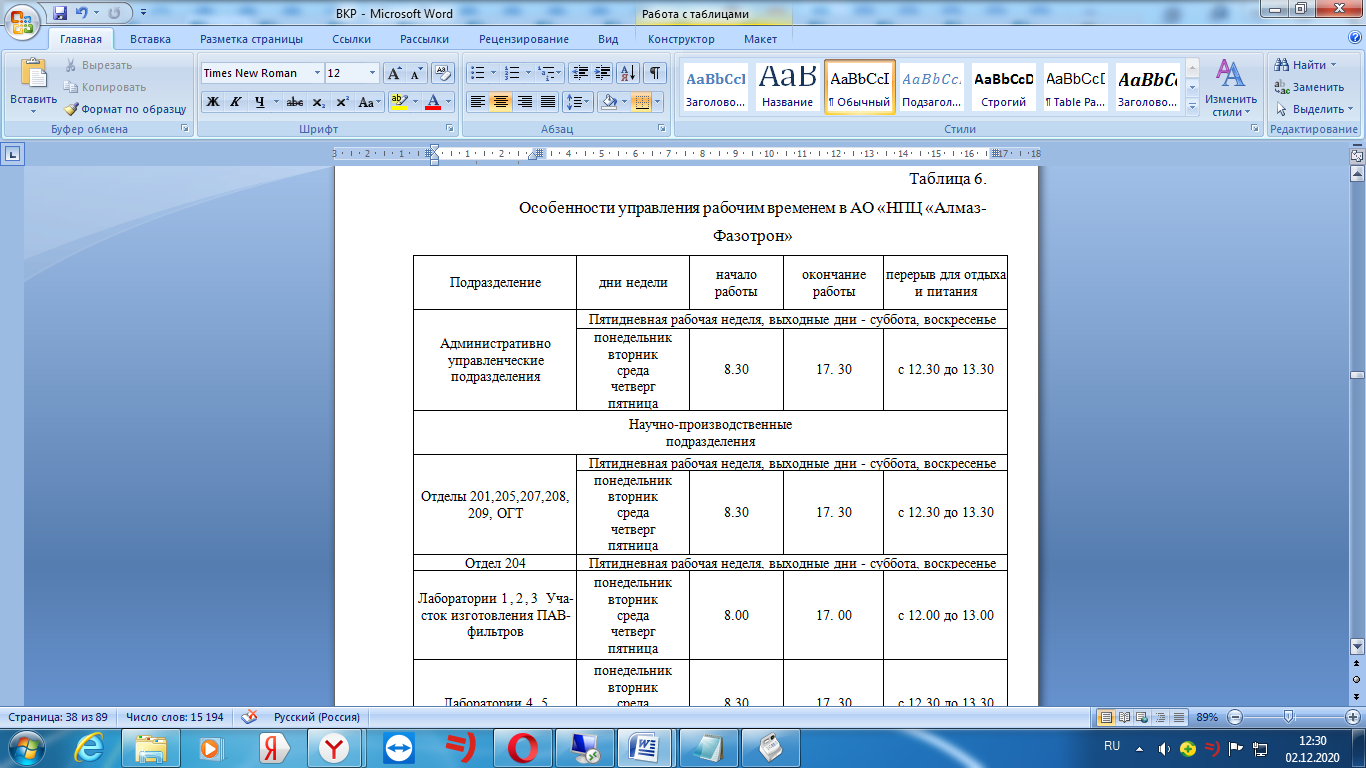Open the line spacing dropdown
The height and width of the screenshot is (768, 1366).
(578, 102)
